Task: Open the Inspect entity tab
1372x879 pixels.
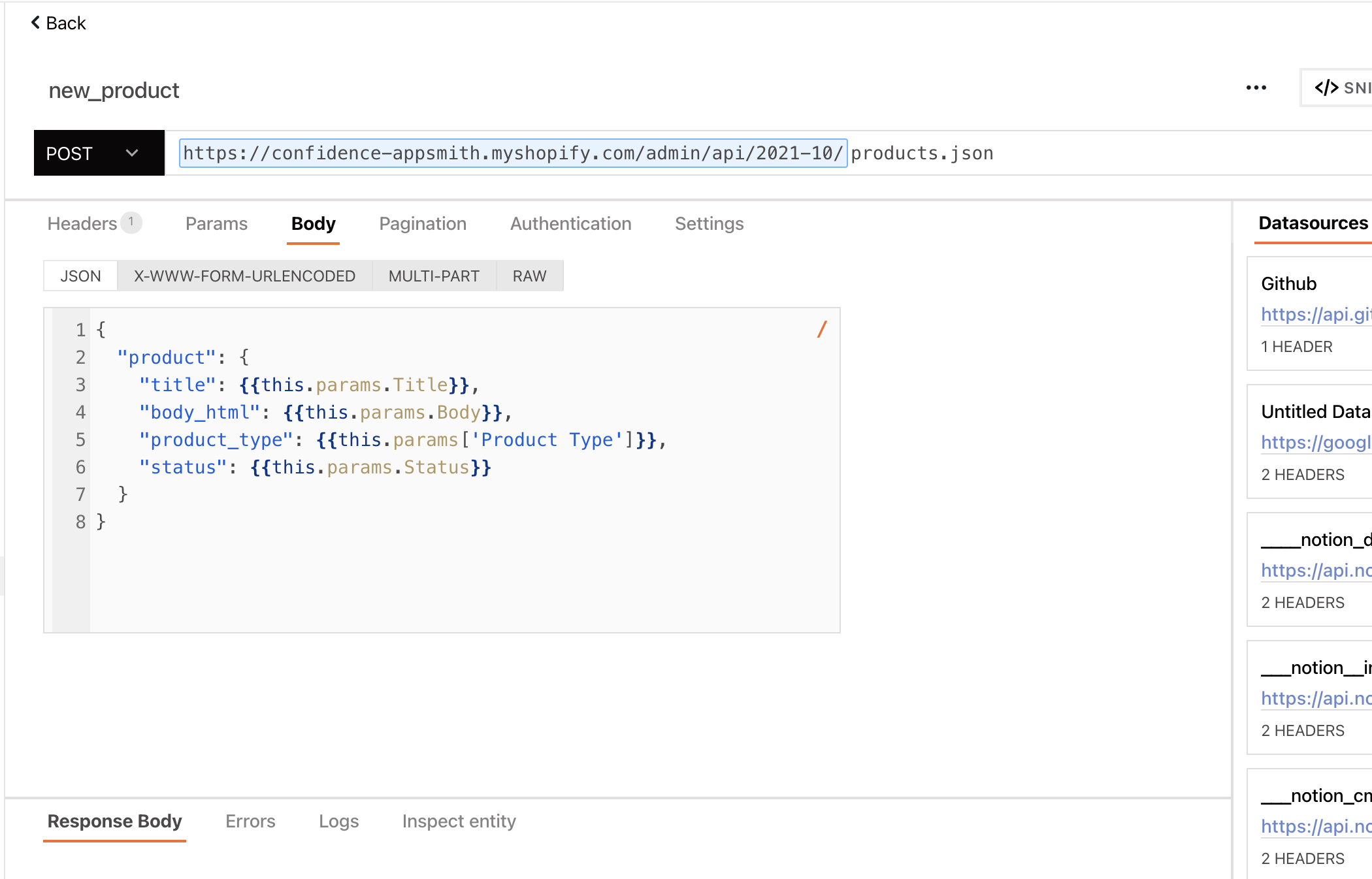Action: [459, 821]
